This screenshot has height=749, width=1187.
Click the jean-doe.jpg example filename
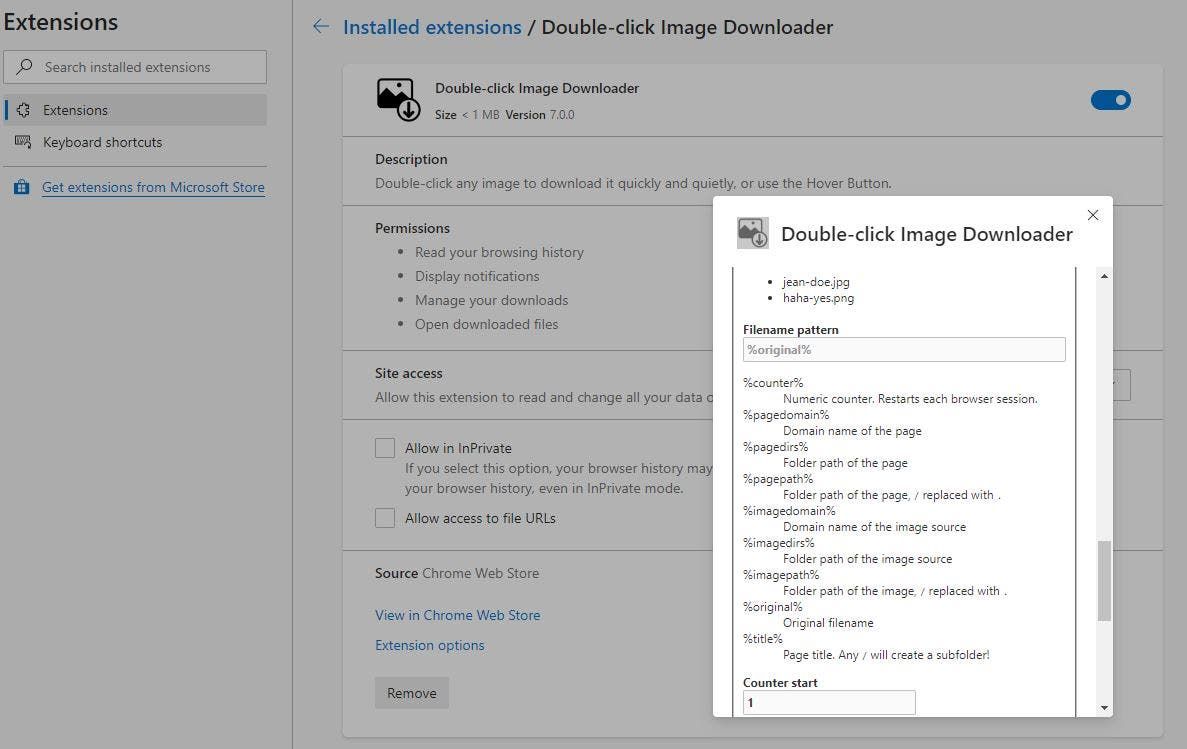(x=816, y=282)
